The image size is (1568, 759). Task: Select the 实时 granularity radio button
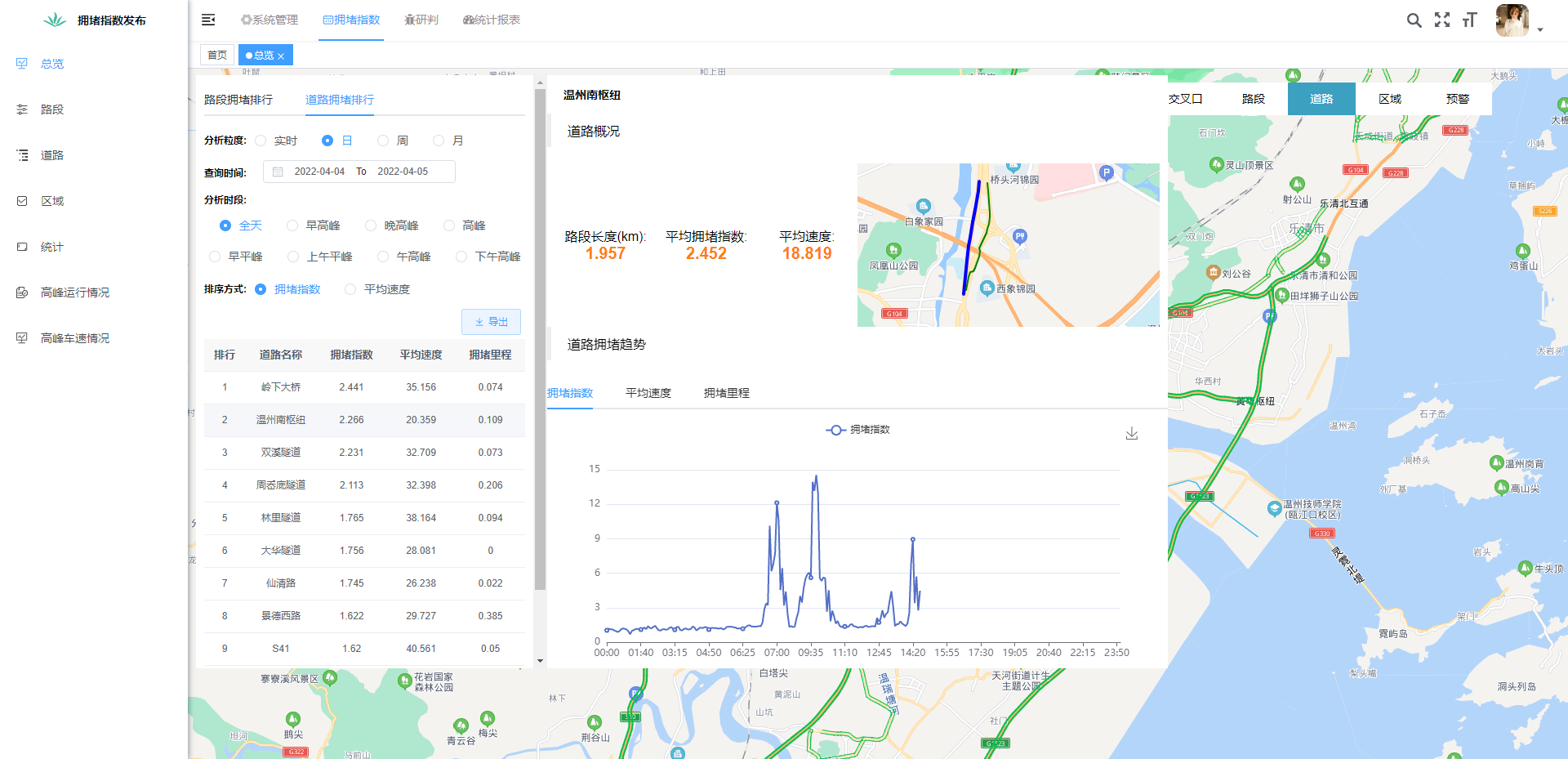(261, 141)
